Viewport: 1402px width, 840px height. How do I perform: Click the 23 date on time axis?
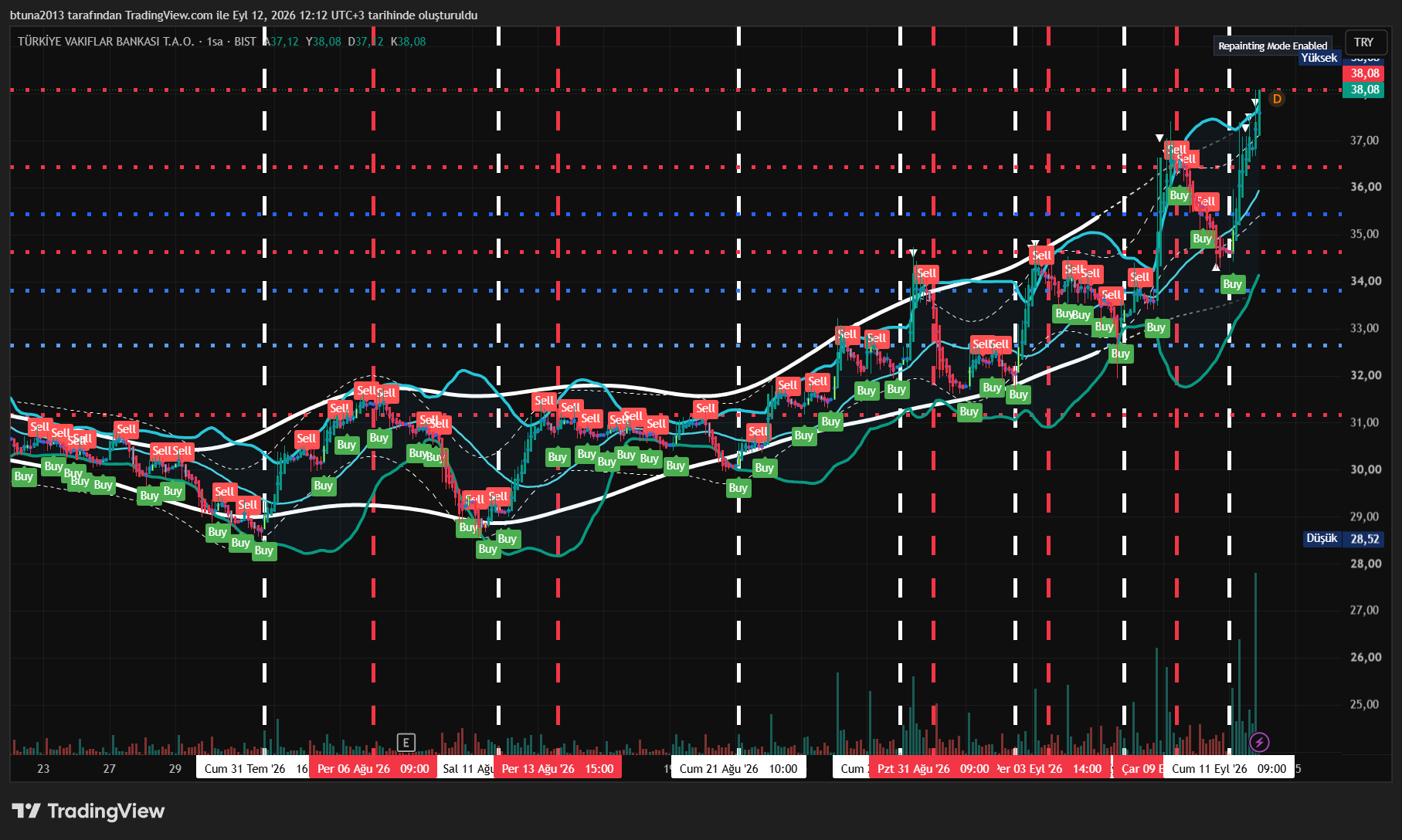[43, 769]
